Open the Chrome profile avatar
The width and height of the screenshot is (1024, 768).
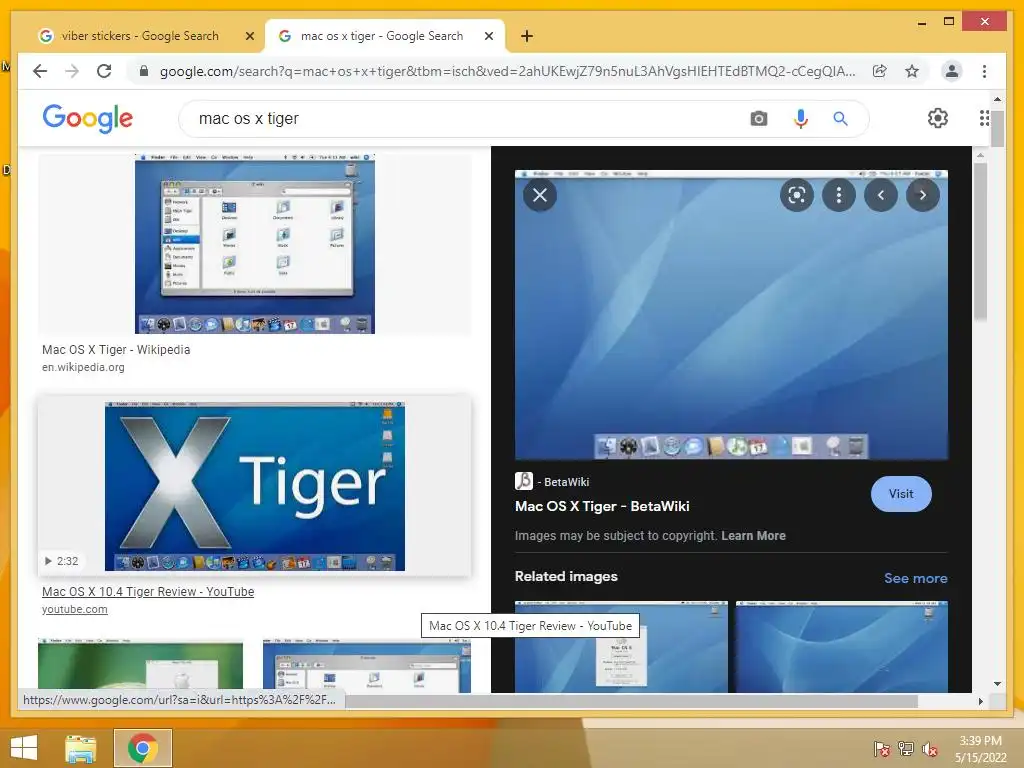point(952,71)
